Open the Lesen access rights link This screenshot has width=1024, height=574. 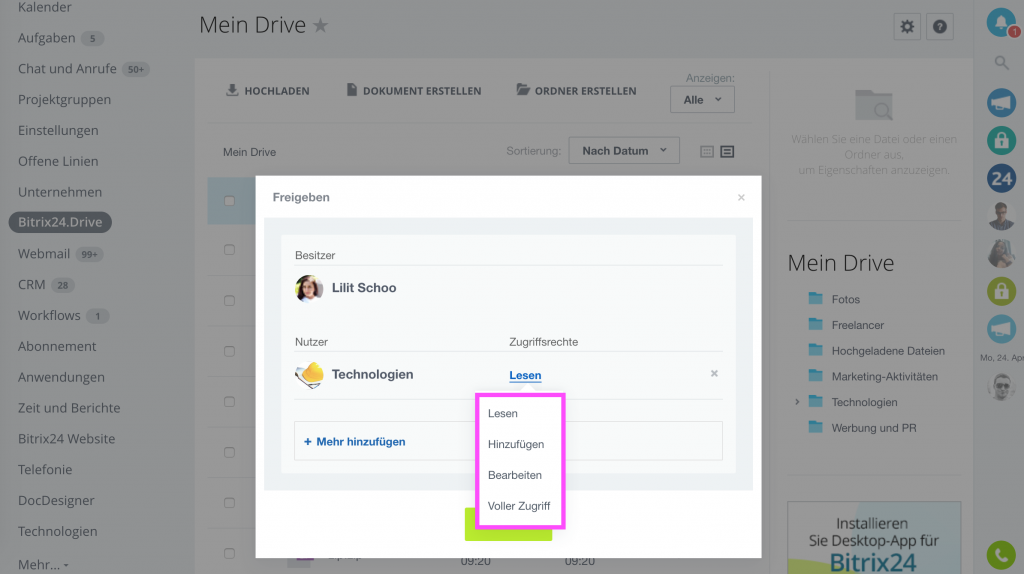(525, 375)
